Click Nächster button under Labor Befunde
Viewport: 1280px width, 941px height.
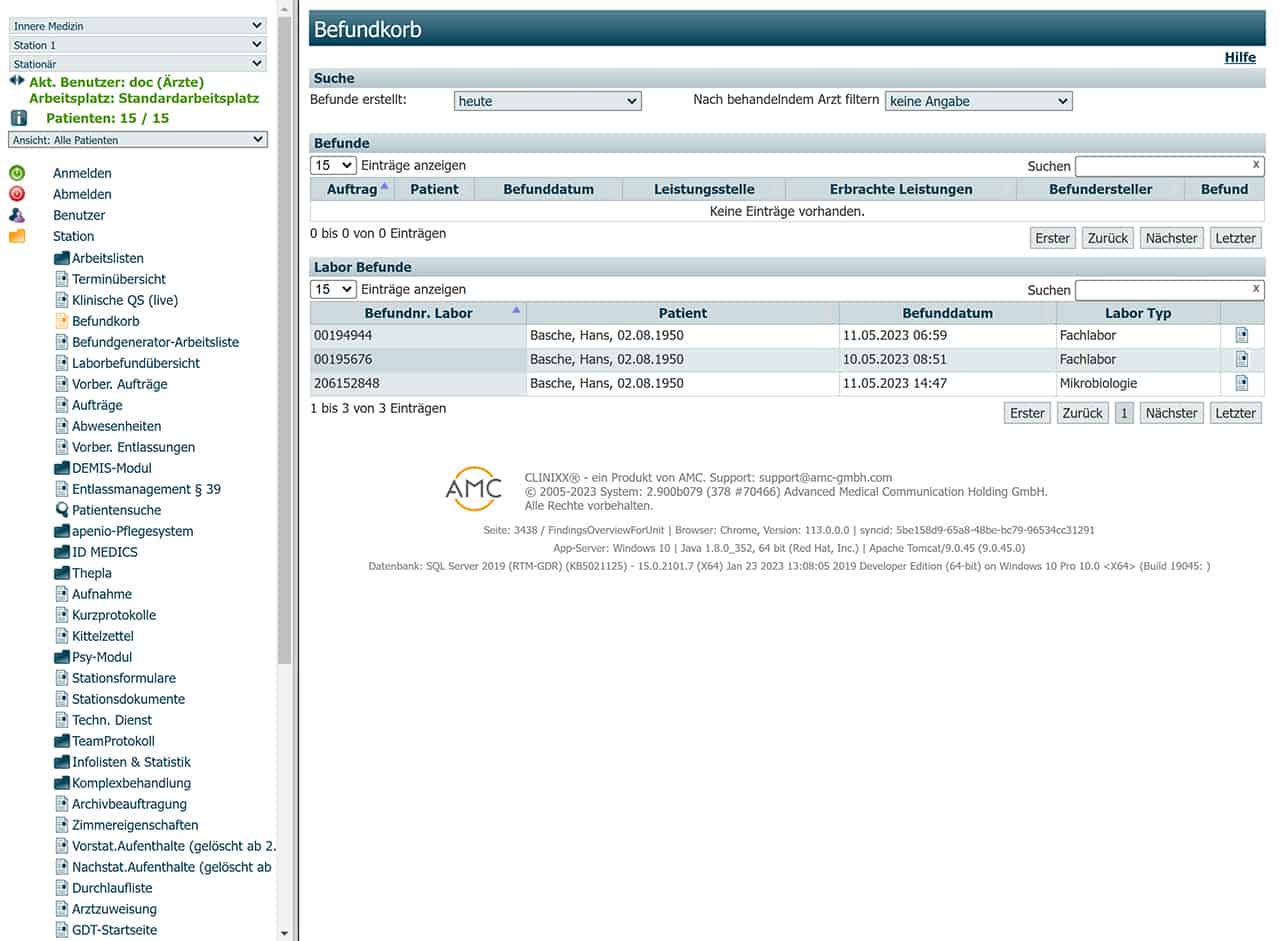1171,413
